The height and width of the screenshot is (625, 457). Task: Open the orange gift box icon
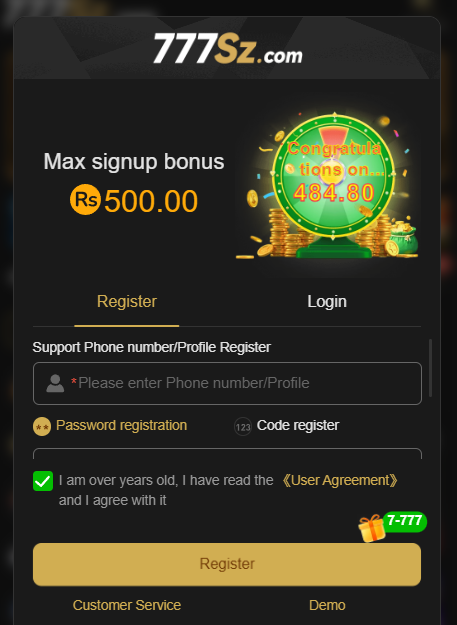[371, 528]
